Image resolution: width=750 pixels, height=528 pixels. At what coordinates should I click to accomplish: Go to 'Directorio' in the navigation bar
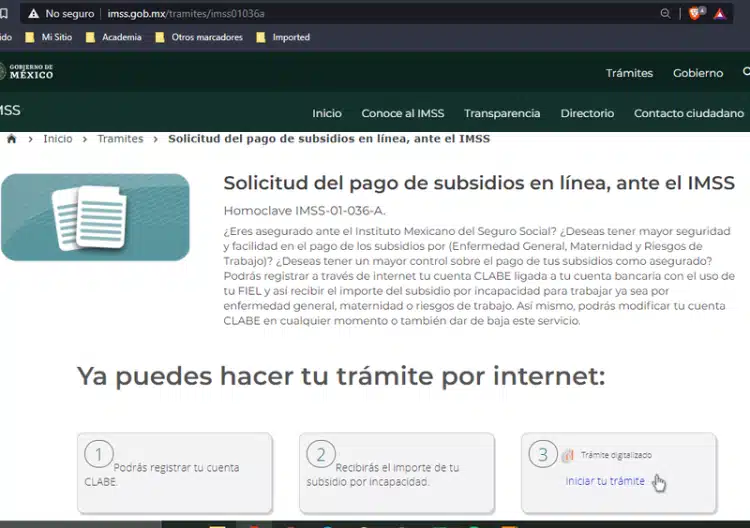[587, 113]
